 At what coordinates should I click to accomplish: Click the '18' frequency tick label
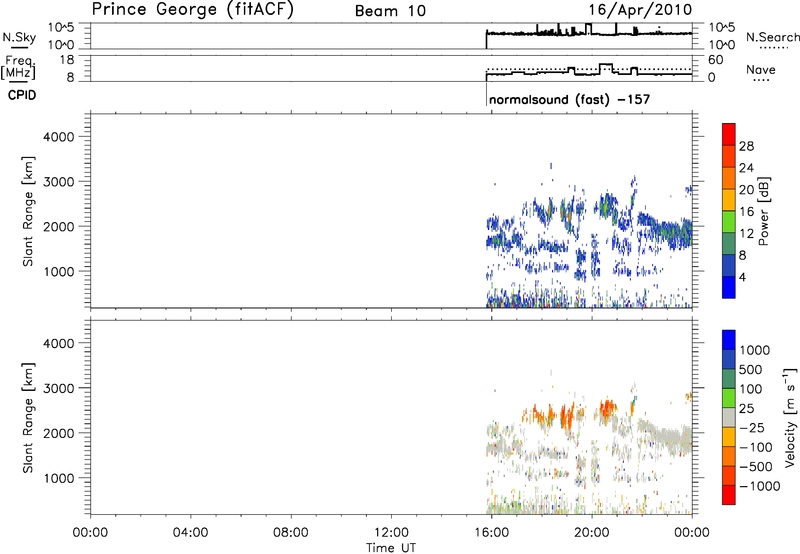click(66, 60)
